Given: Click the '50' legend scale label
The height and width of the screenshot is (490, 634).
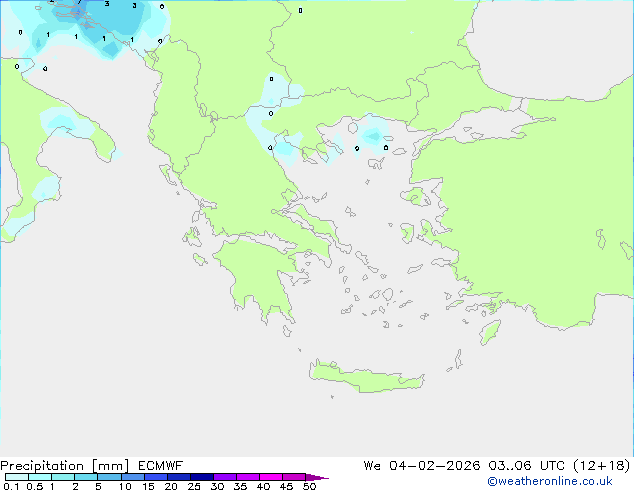Looking at the screenshot, I should pos(309,486).
